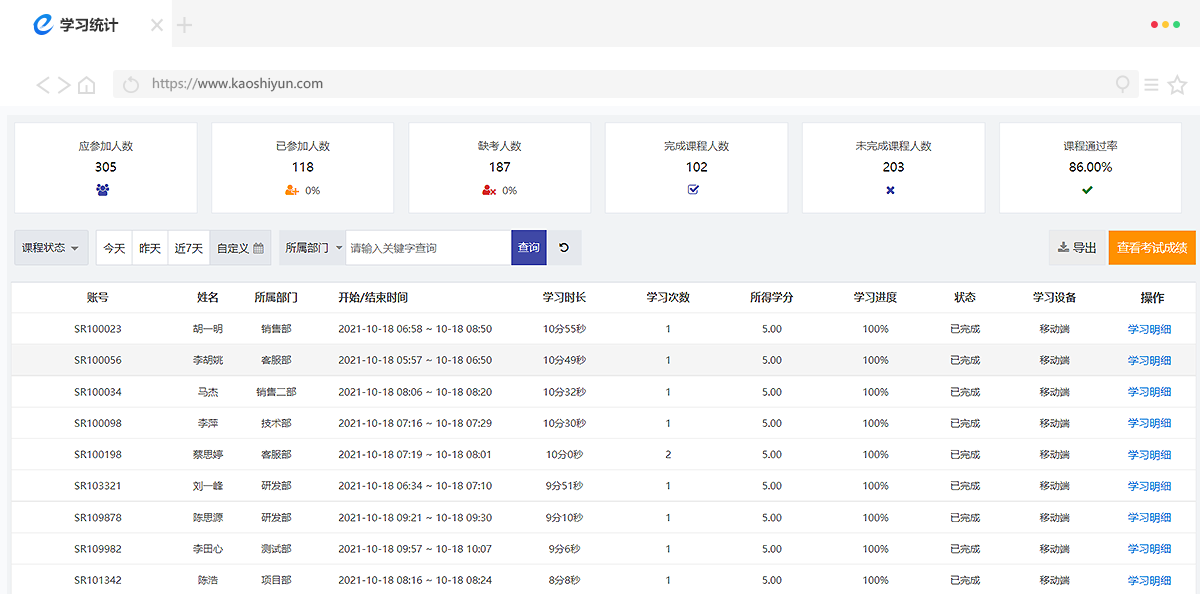This screenshot has height=594, width=1200.
Task: Click account SR100023
Action: (x=98, y=329)
